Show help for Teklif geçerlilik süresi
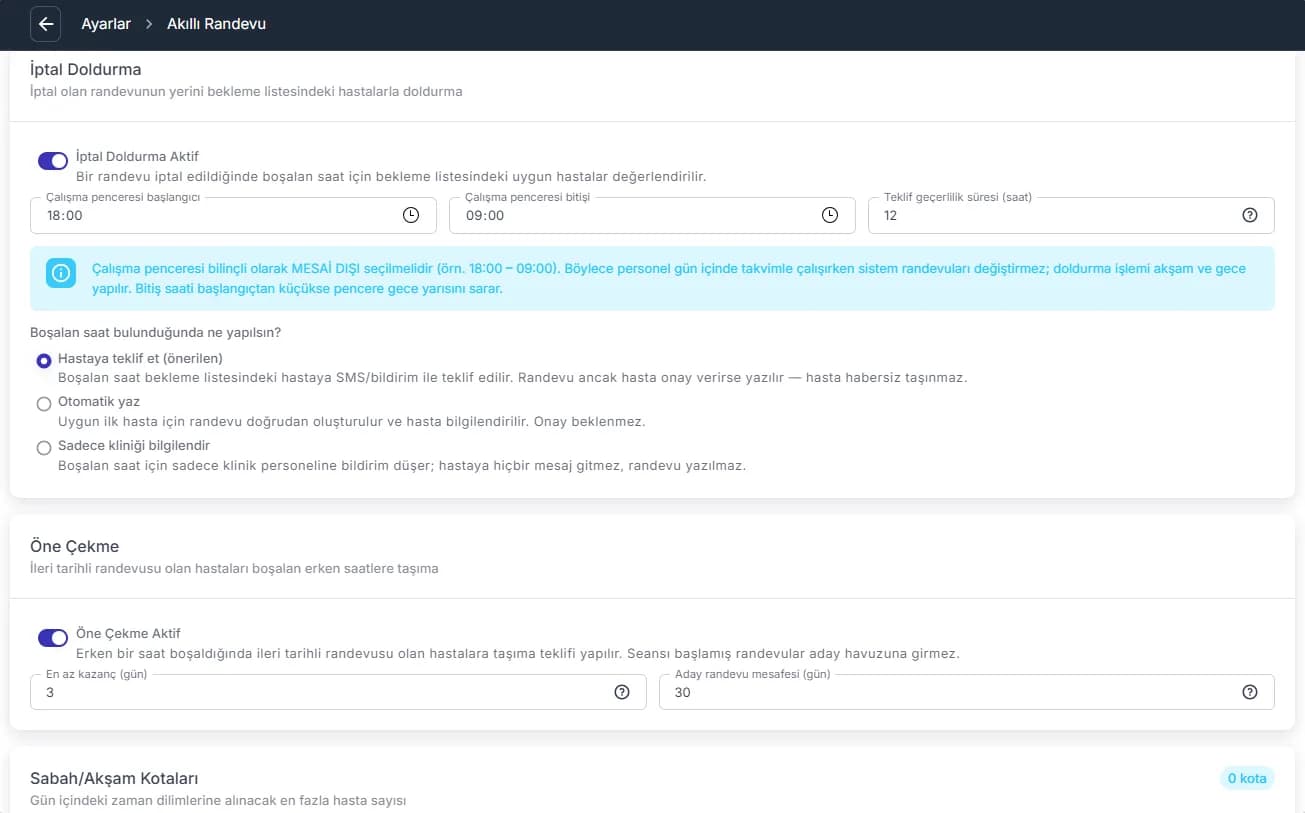Image resolution: width=1305 pixels, height=813 pixels. [1249, 215]
